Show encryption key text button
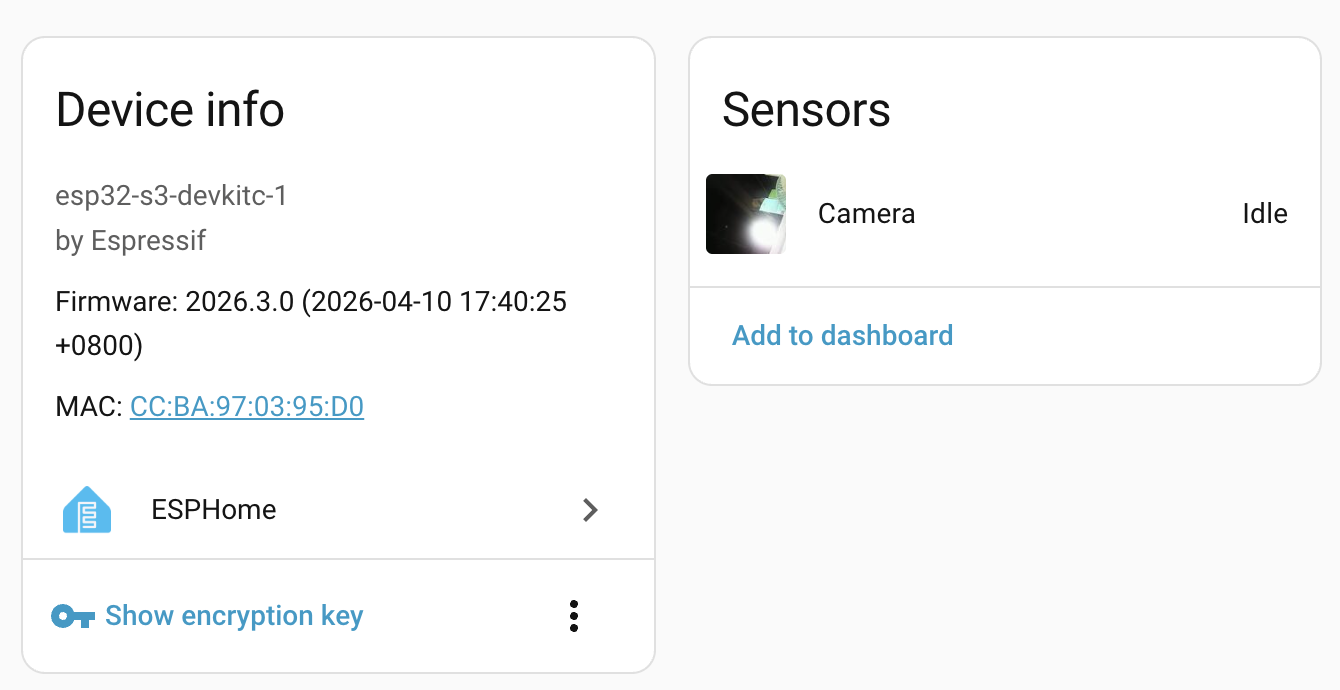Image resolution: width=1340 pixels, height=690 pixels. point(234,616)
